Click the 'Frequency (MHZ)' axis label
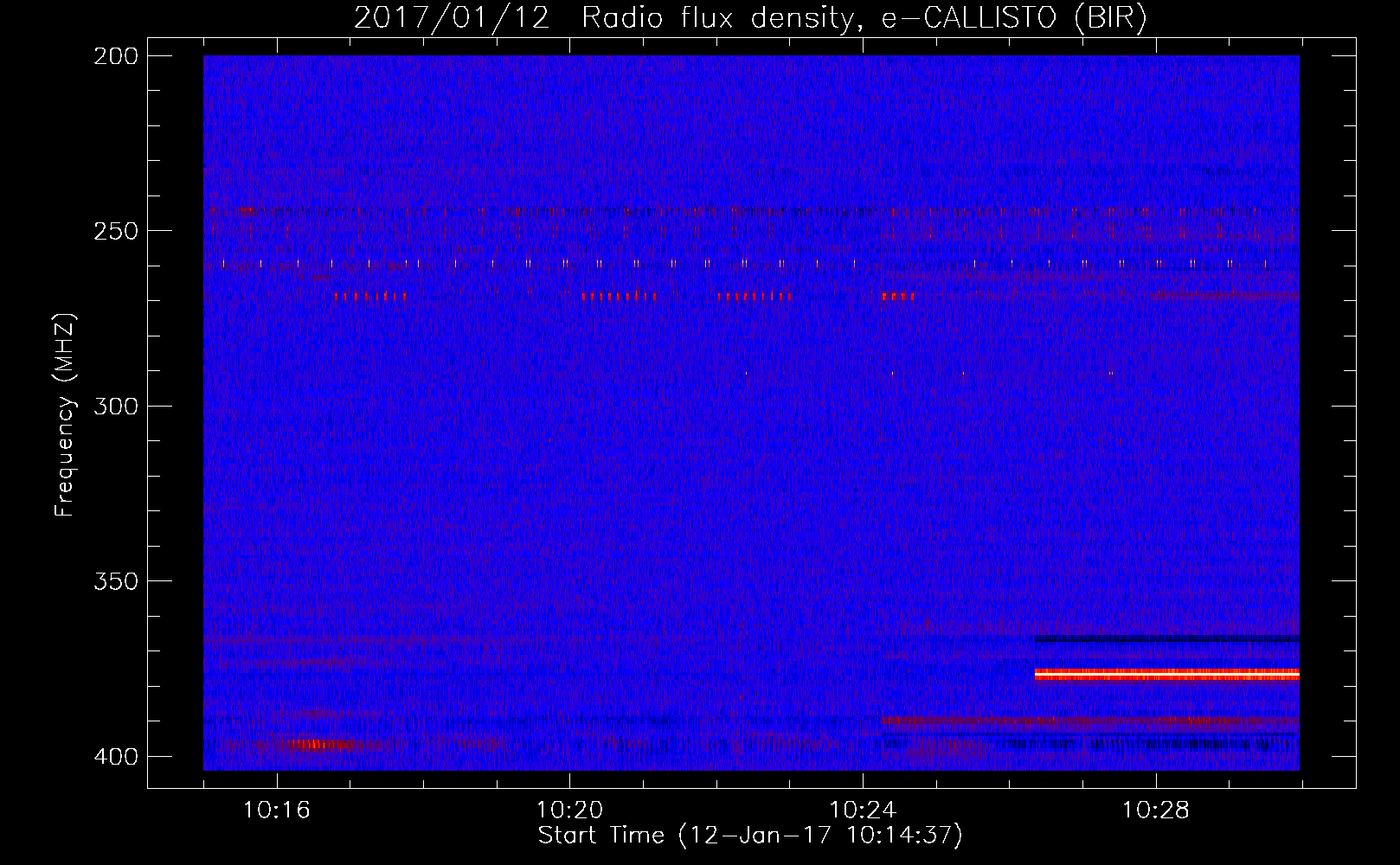Image resolution: width=1400 pixels, height=865 pixels. click(65, 414)
